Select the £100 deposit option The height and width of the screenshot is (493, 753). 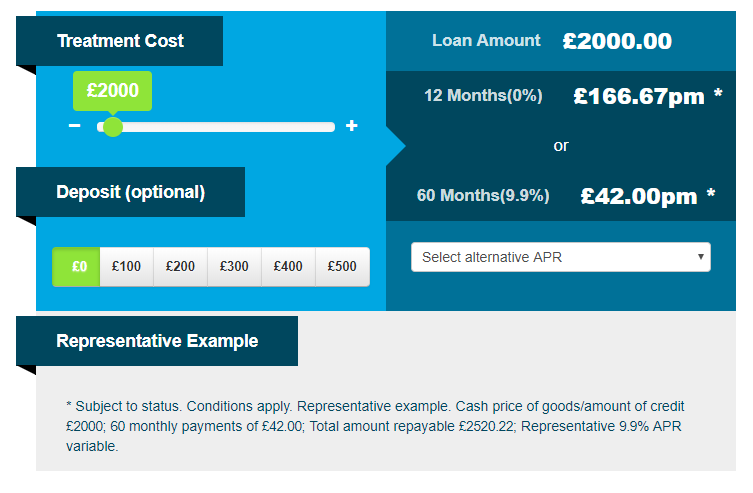(127, 267)
